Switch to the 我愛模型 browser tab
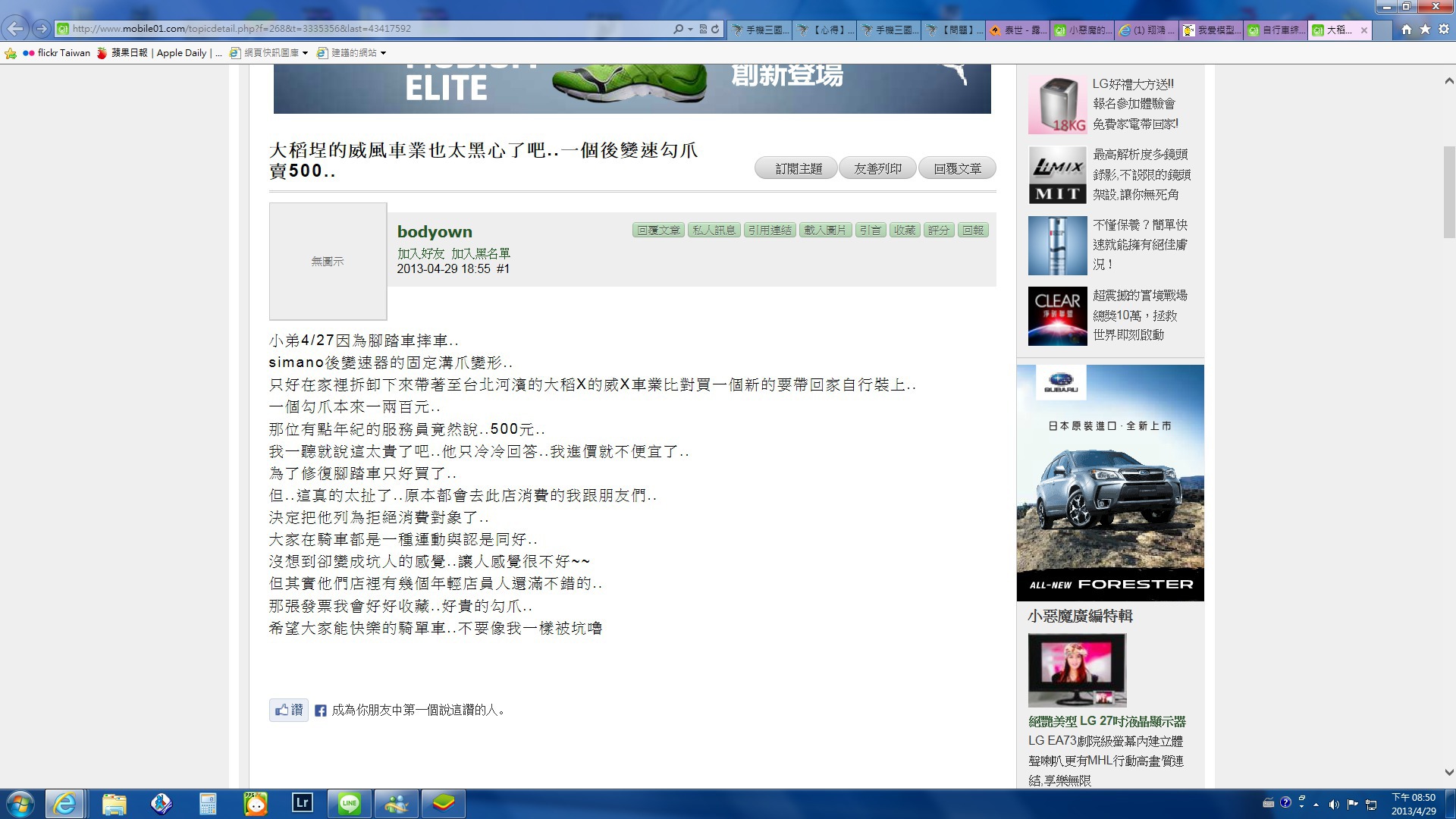This screenshot has height=819, width=1456. (1211, 30)
